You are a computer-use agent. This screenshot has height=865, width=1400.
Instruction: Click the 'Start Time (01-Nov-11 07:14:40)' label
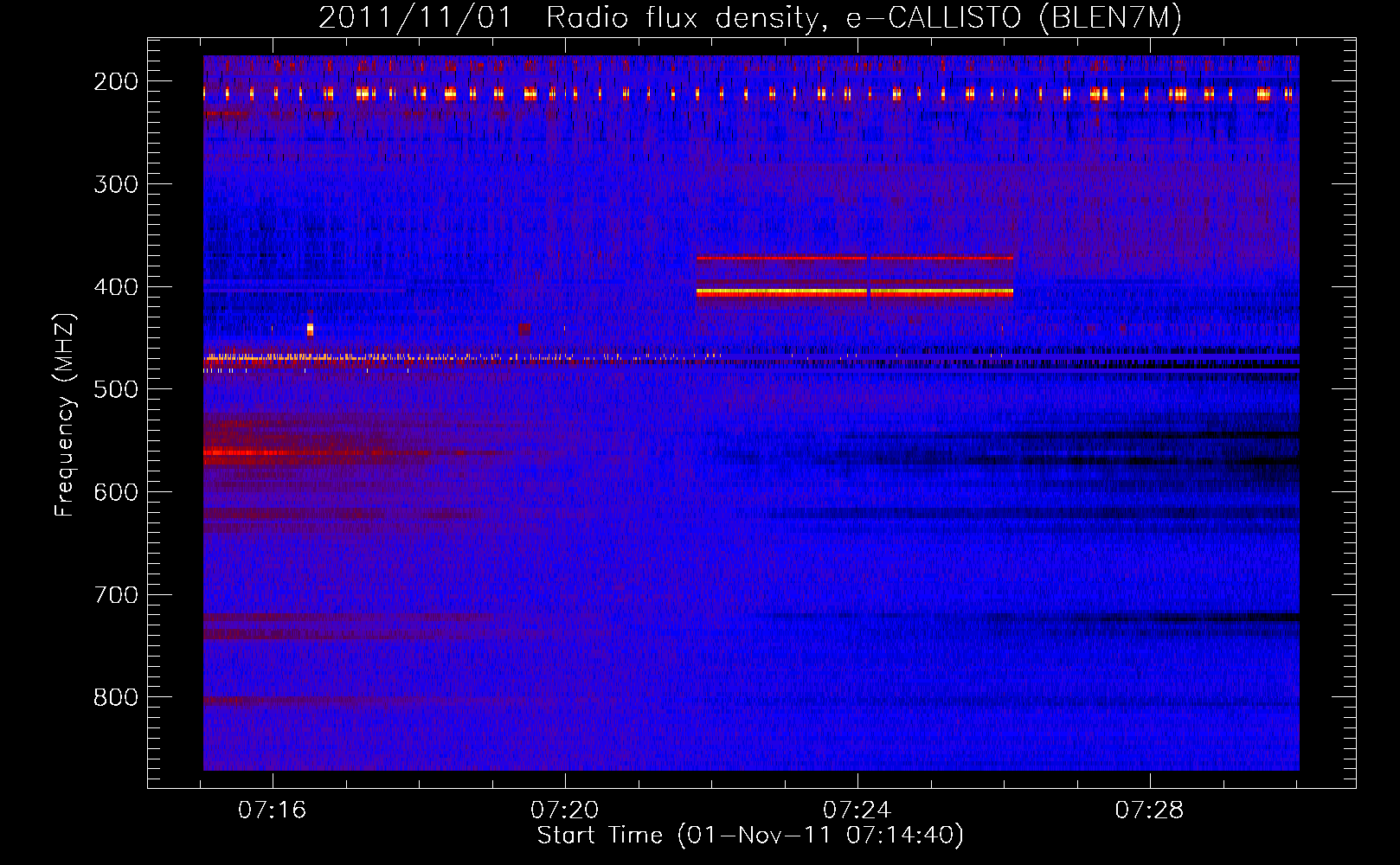750,836
